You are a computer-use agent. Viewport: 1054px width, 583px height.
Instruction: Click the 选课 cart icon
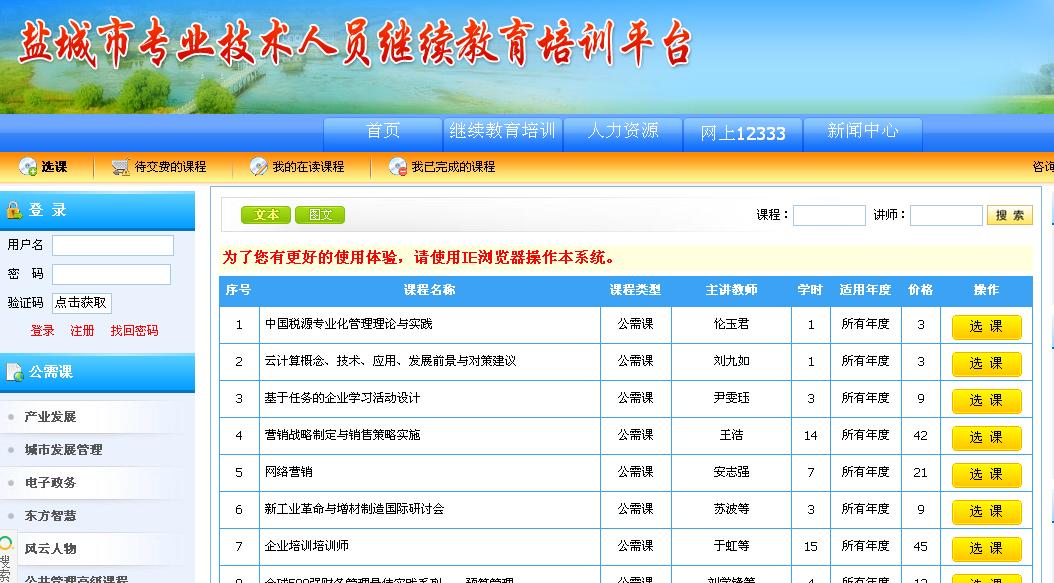pyautogui.click(x=27, y=167)
